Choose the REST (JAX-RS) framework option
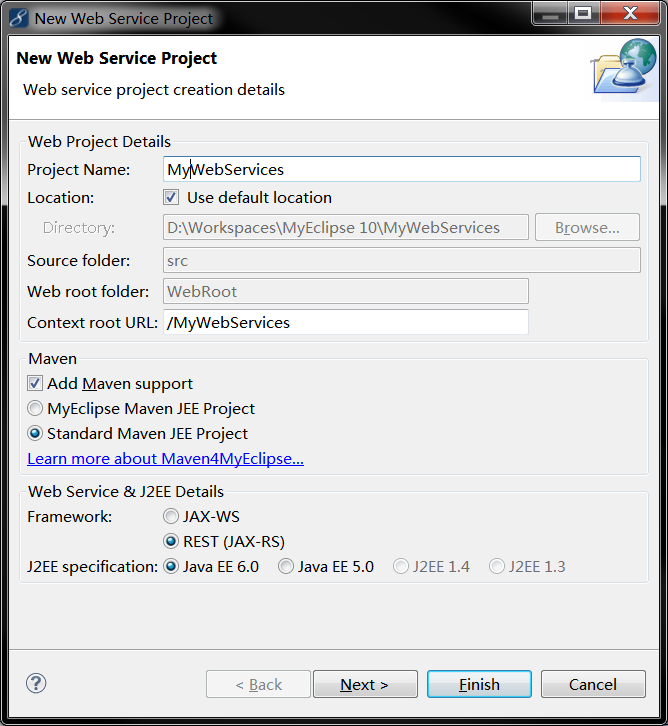Image resolution: width=668 pixels, height=726 pixels. pos(171,541)
